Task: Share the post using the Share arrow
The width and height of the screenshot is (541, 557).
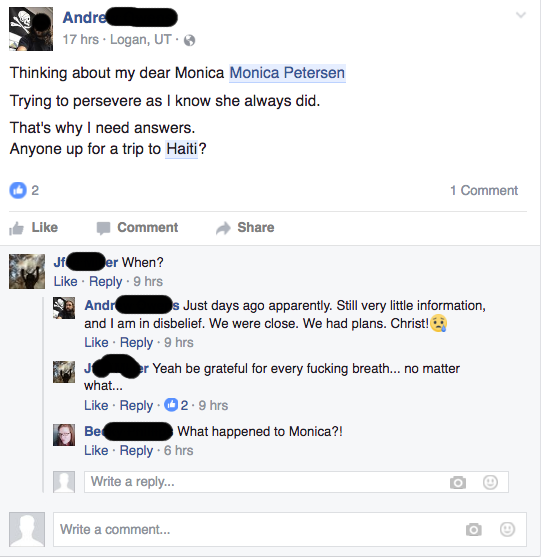Action: point(245,228)
